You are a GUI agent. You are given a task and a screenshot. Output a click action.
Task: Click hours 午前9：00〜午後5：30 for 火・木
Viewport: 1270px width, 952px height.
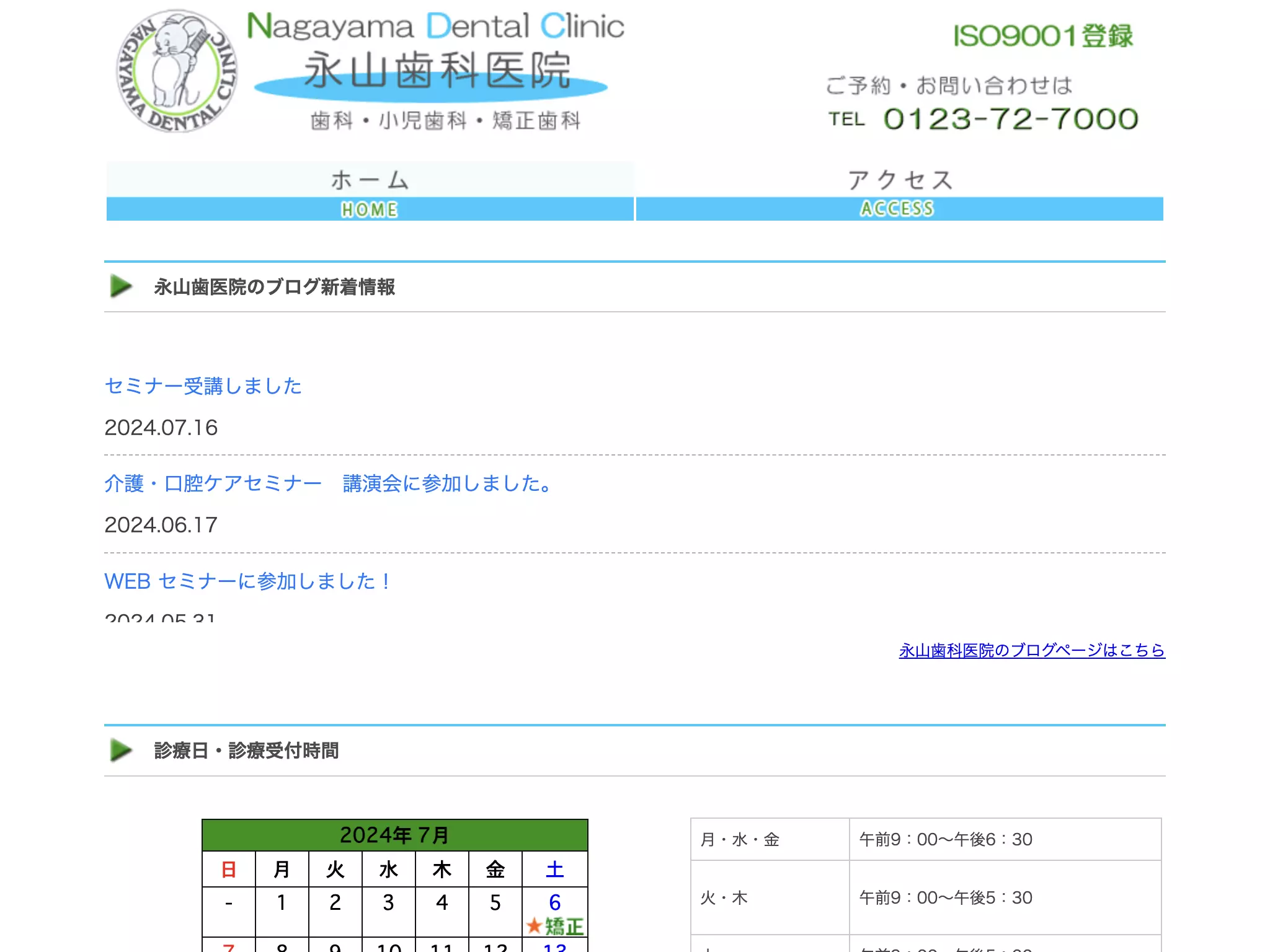(x=946, y=897)
